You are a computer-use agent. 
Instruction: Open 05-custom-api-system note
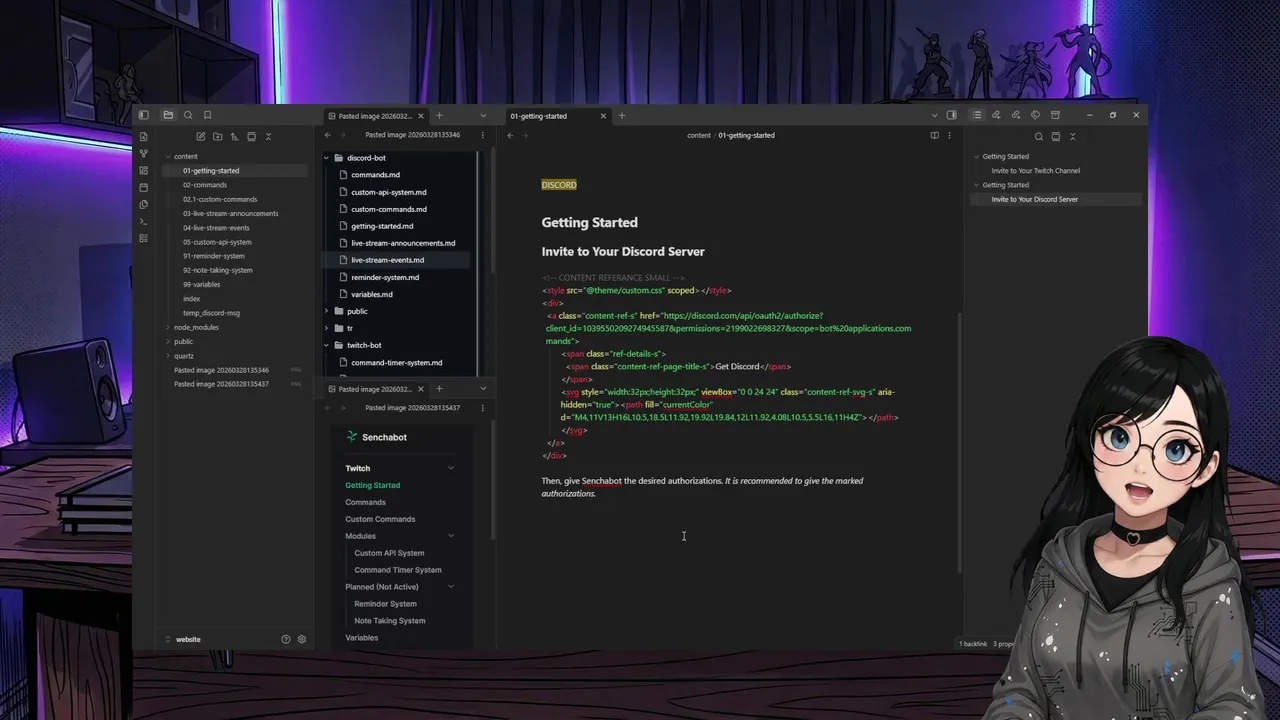point(217,242)
